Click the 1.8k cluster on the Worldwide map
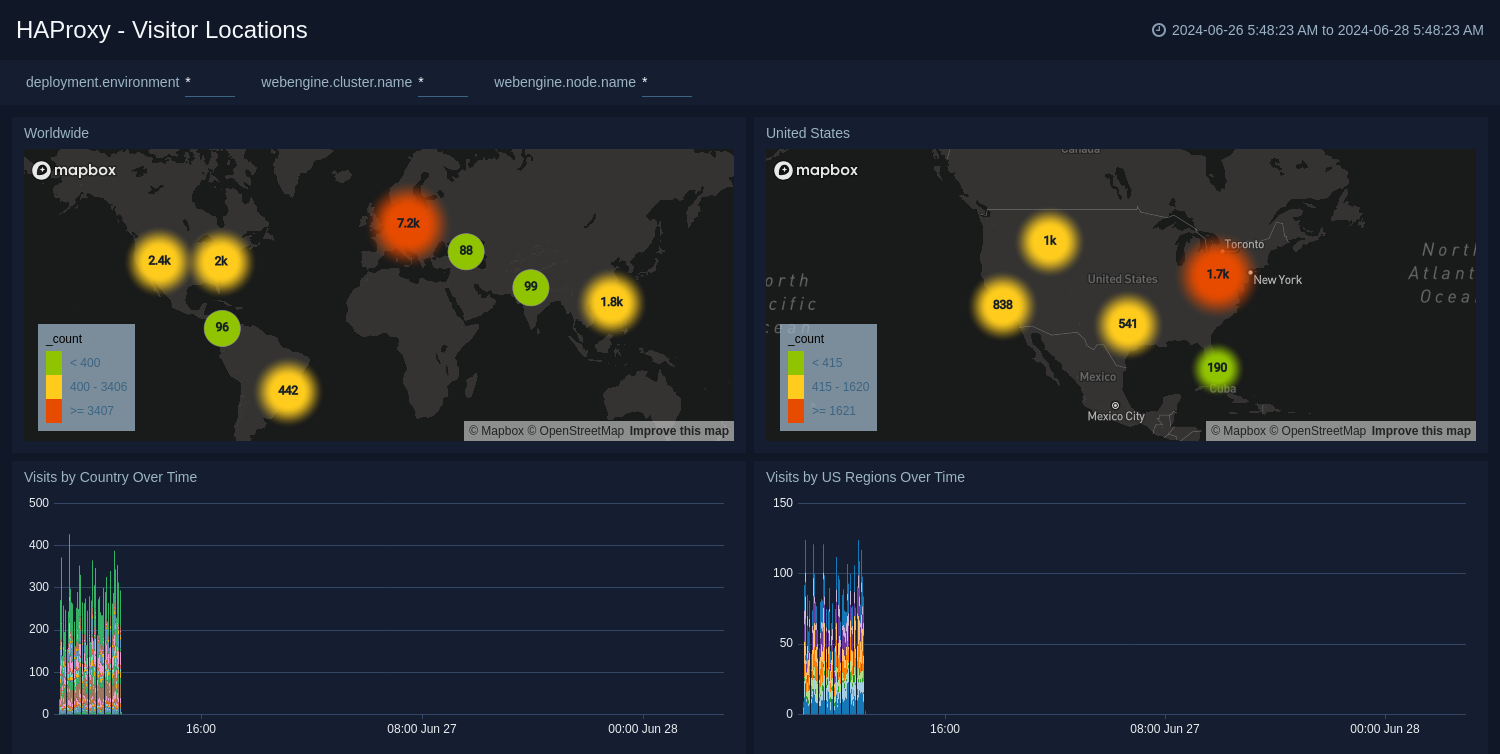Image resolution: width=1500 pixels, height=754 pixels. 612,301
